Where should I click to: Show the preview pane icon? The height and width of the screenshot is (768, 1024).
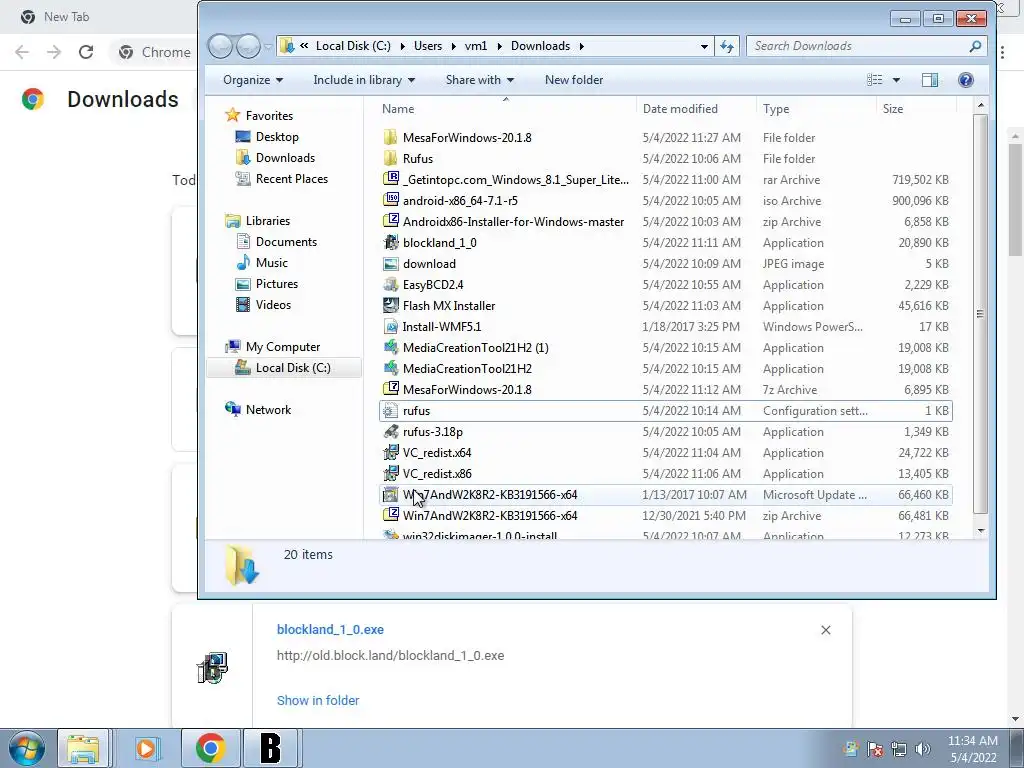coord(930,80)
